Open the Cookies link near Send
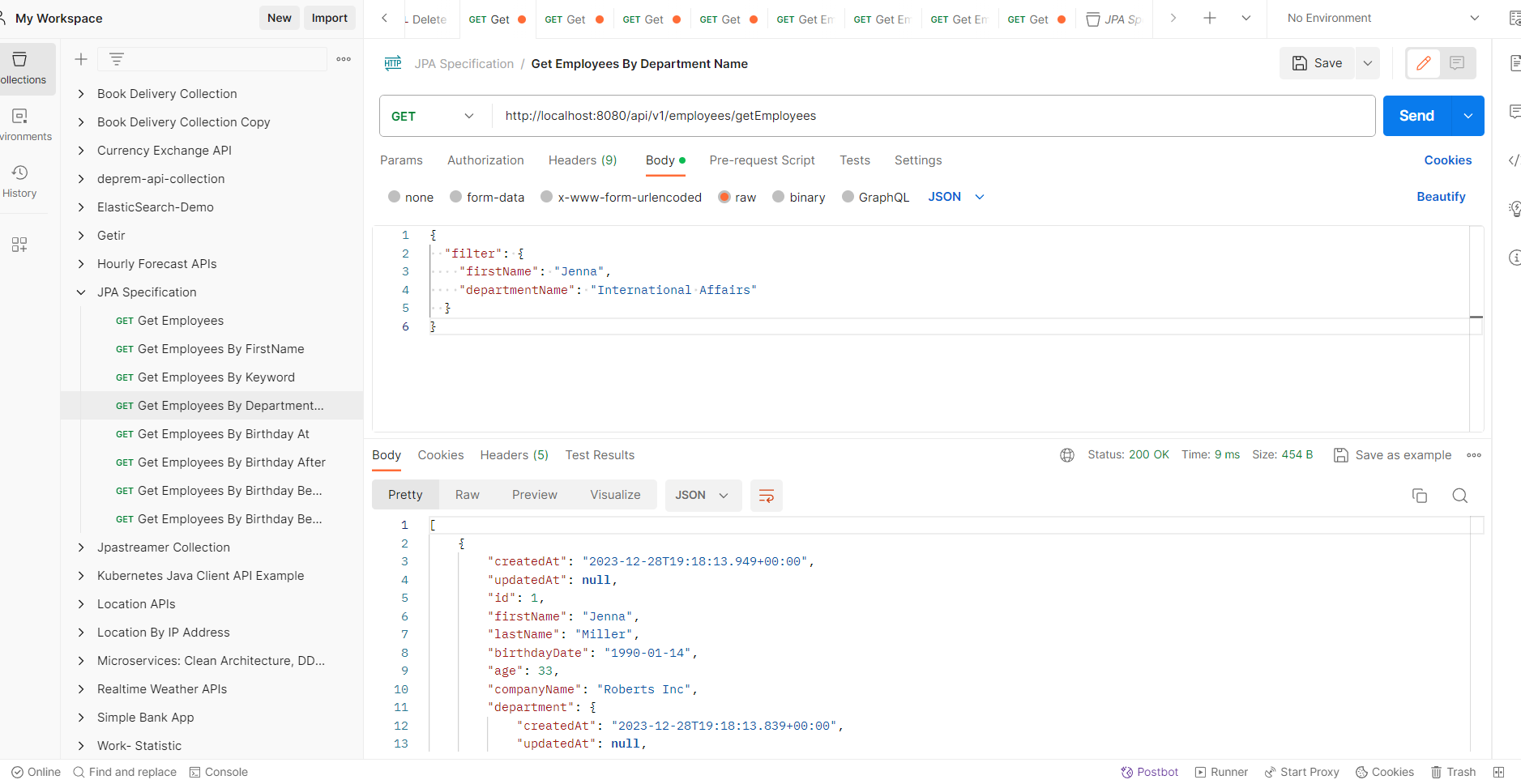 1448,160
